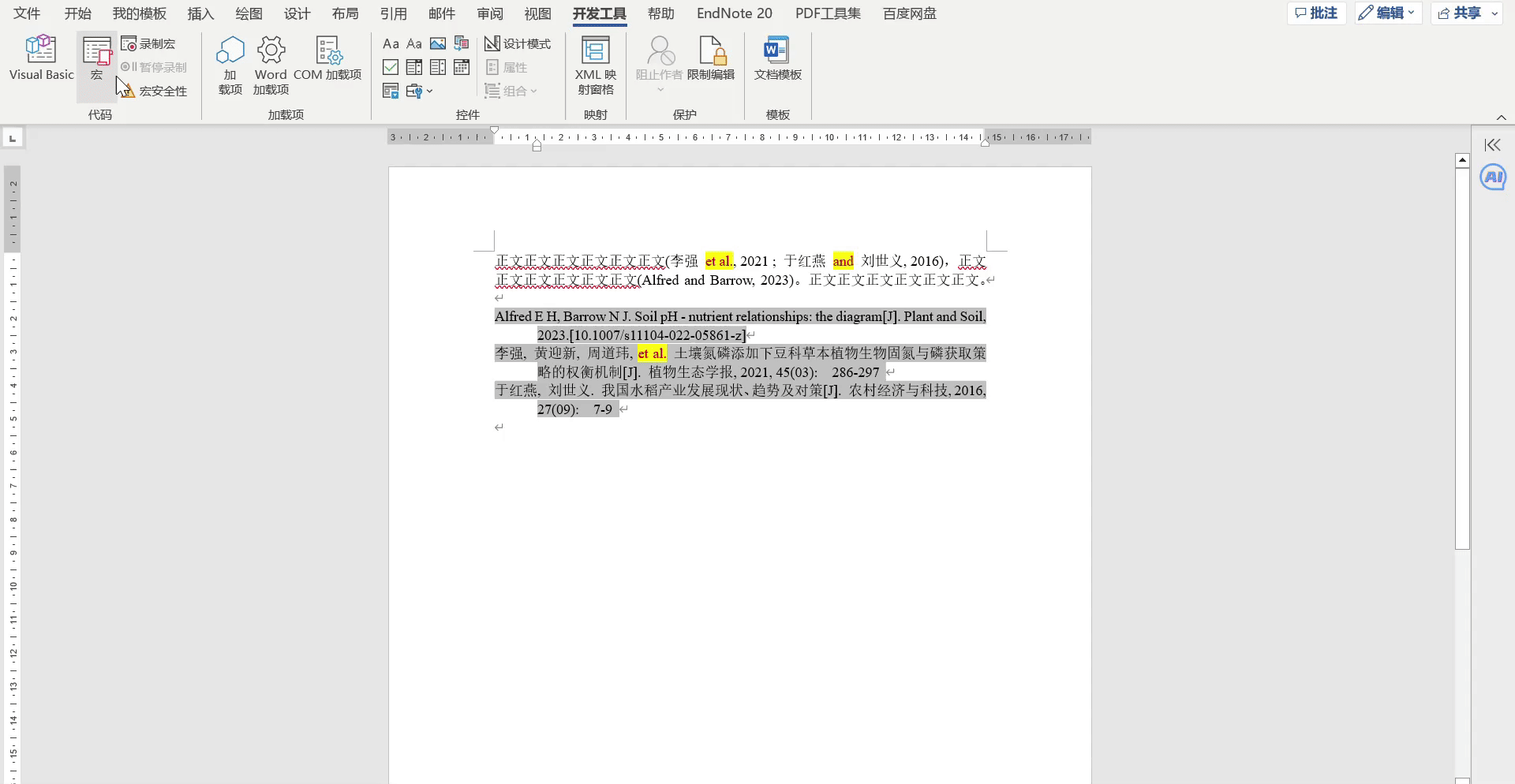Open the 文件 menu
This screenshot has height=784, width=1515.
(x=27, y=13)
